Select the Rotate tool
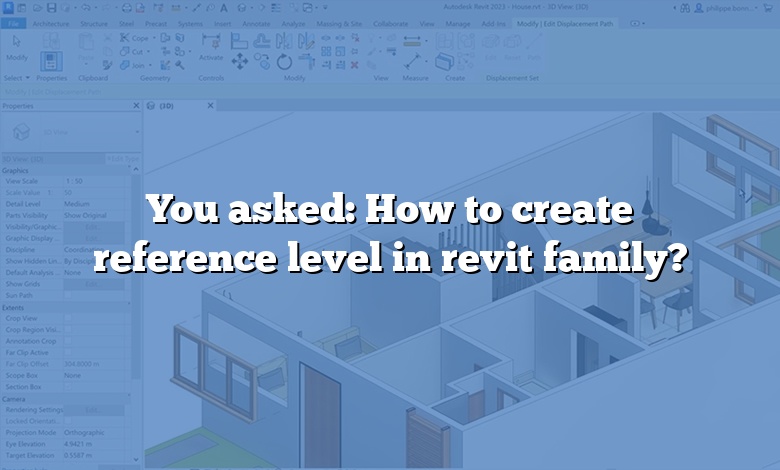 click(284, 62)
